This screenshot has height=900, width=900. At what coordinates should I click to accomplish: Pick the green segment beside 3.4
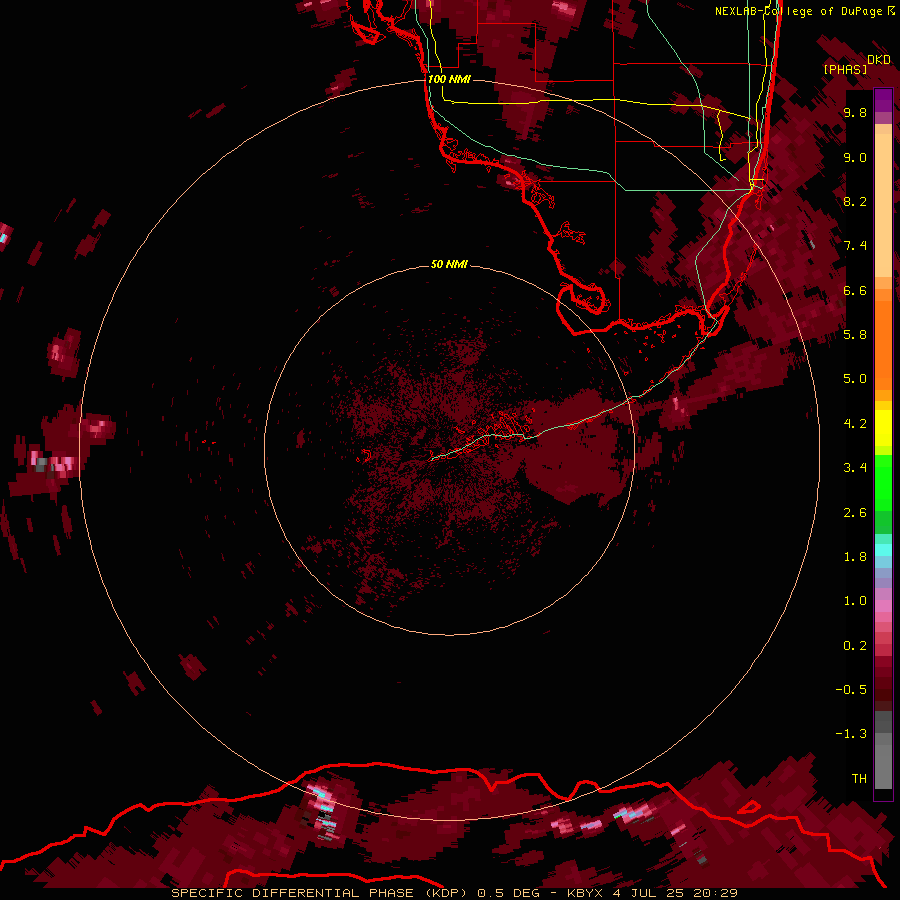coord(883,482)
